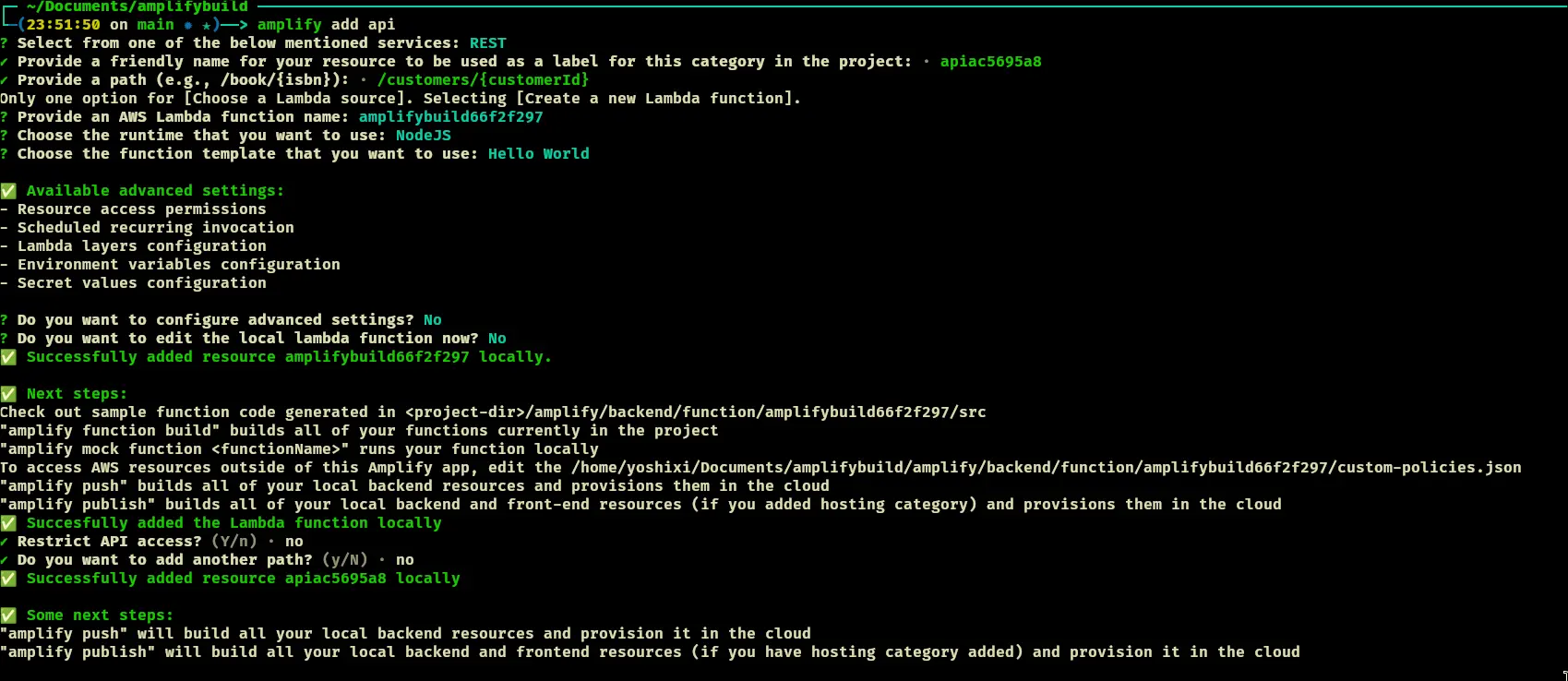Image resolution: width=1568 pixels, height=681 pixels.
Task: Click the check before Succesfully added the Lambda function
Action: 8,523
